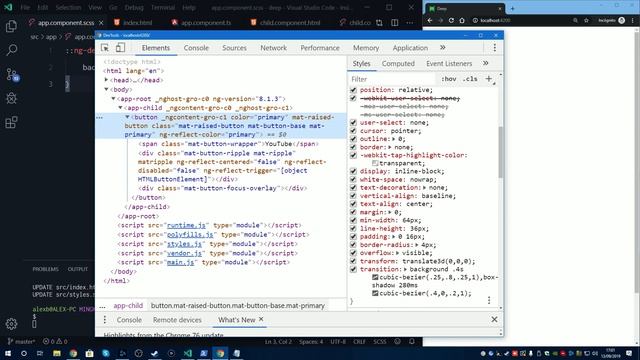Toggle the user-select: none checkbox
The image size is (640, 360).
click(353, 122)
